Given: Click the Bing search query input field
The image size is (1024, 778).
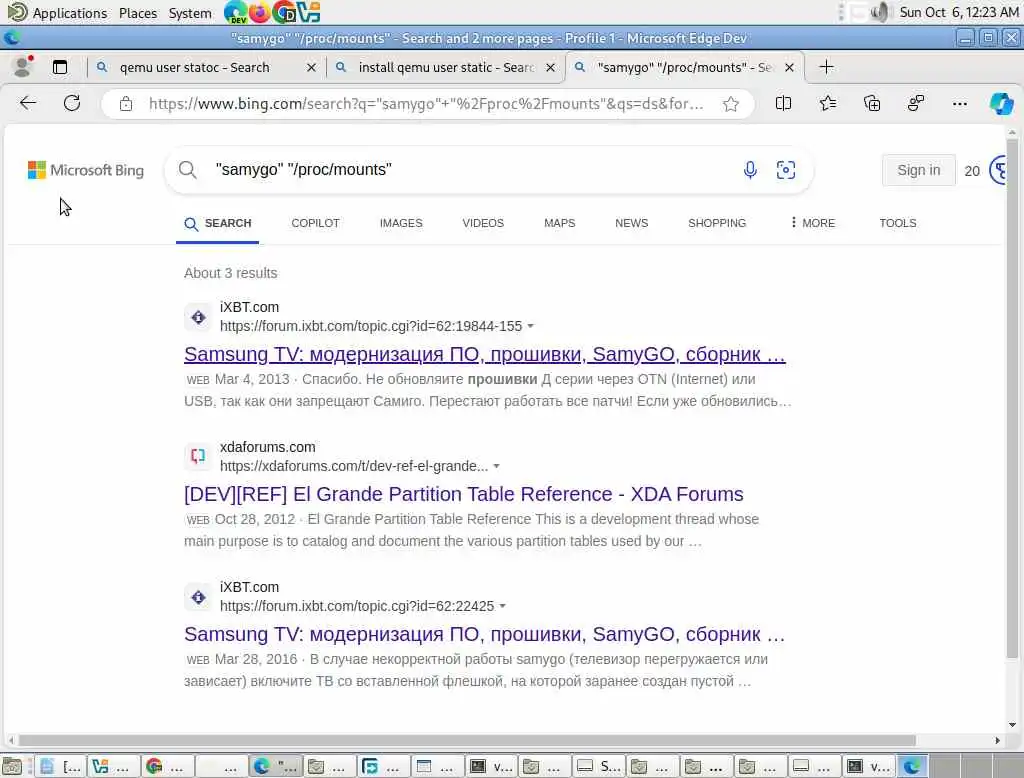Looking at the screenshot, I should click(x=470, y=170).
